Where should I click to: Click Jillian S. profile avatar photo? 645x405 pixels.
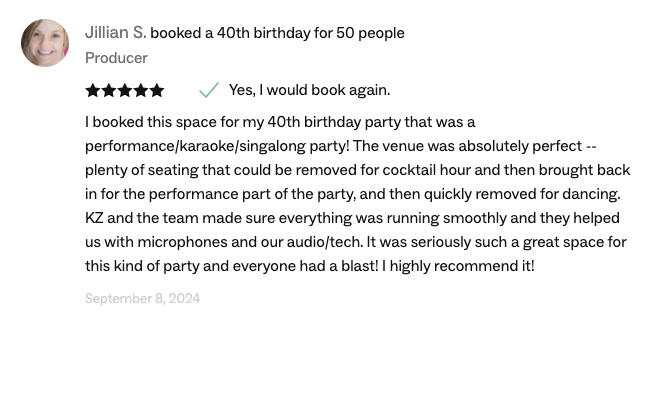(x=45, y=43)
